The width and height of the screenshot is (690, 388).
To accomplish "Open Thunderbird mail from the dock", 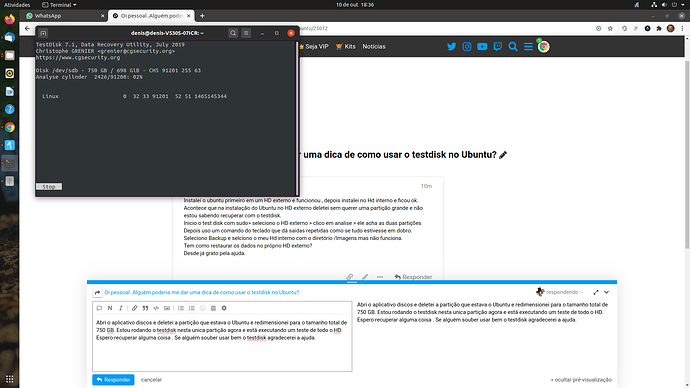I will (x=9, y=37).
